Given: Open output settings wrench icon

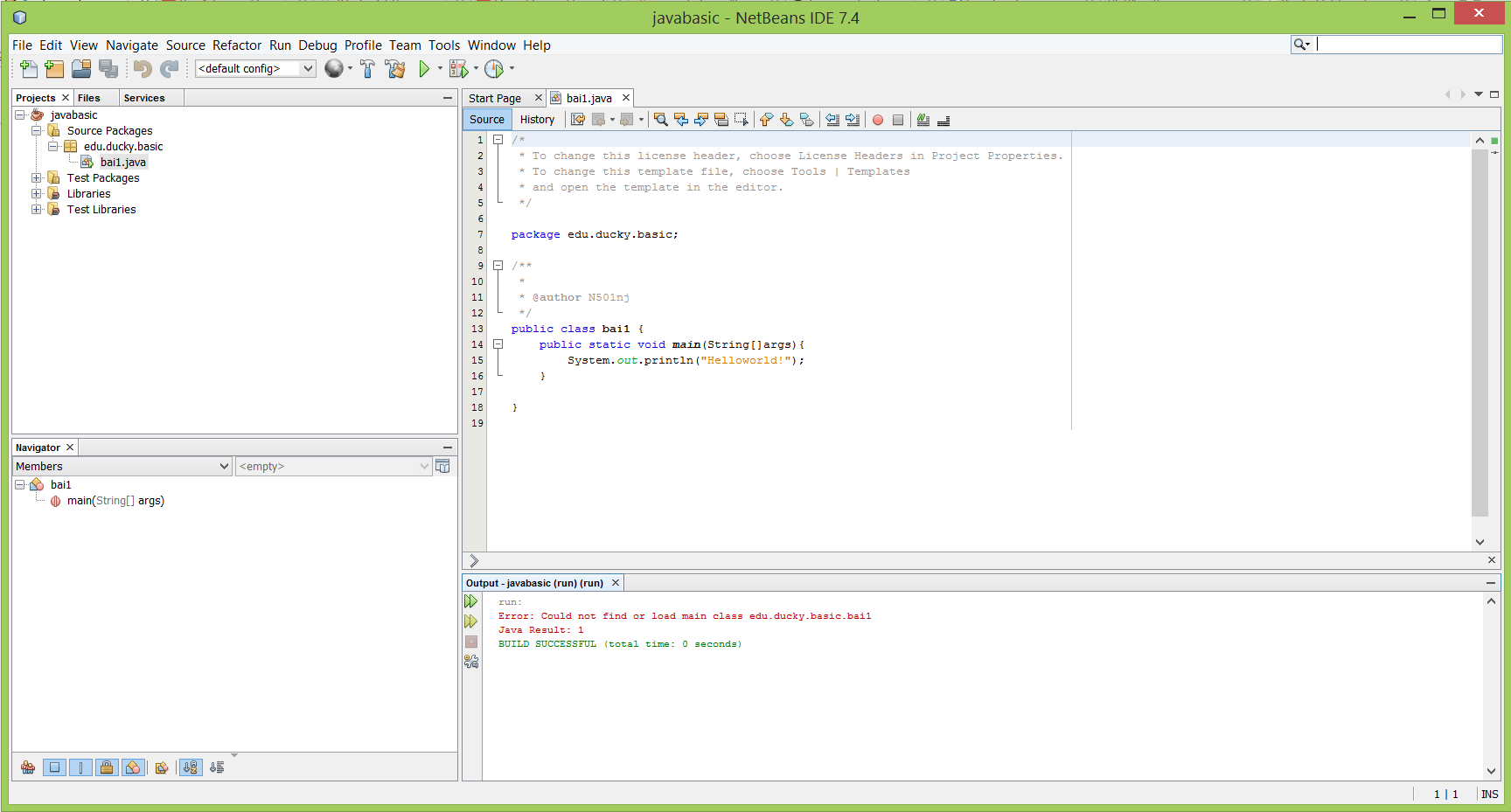Looking at the screenshot, I should pos(471,662).
